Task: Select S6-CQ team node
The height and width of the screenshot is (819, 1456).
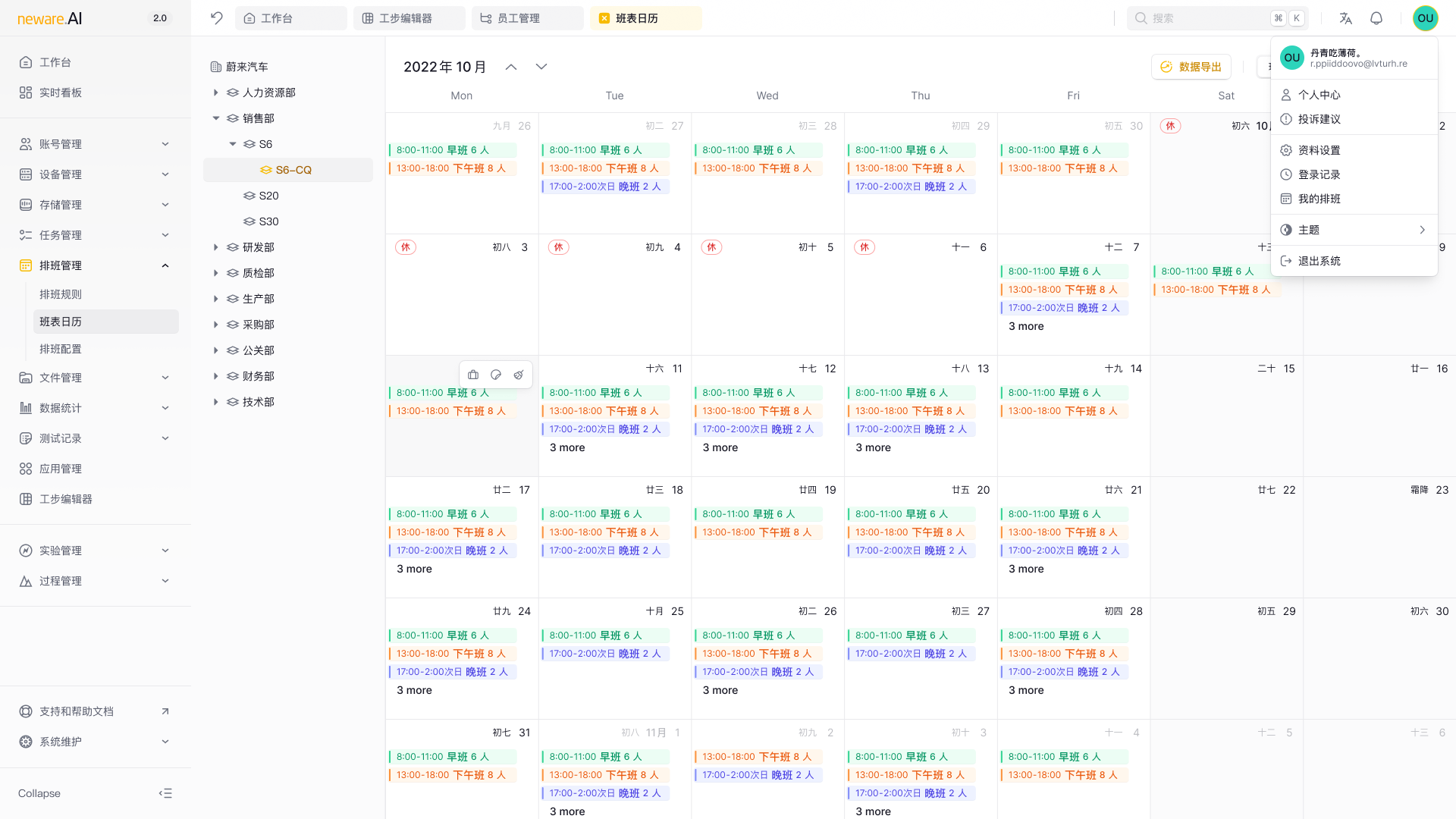Action: coord(288,170)
